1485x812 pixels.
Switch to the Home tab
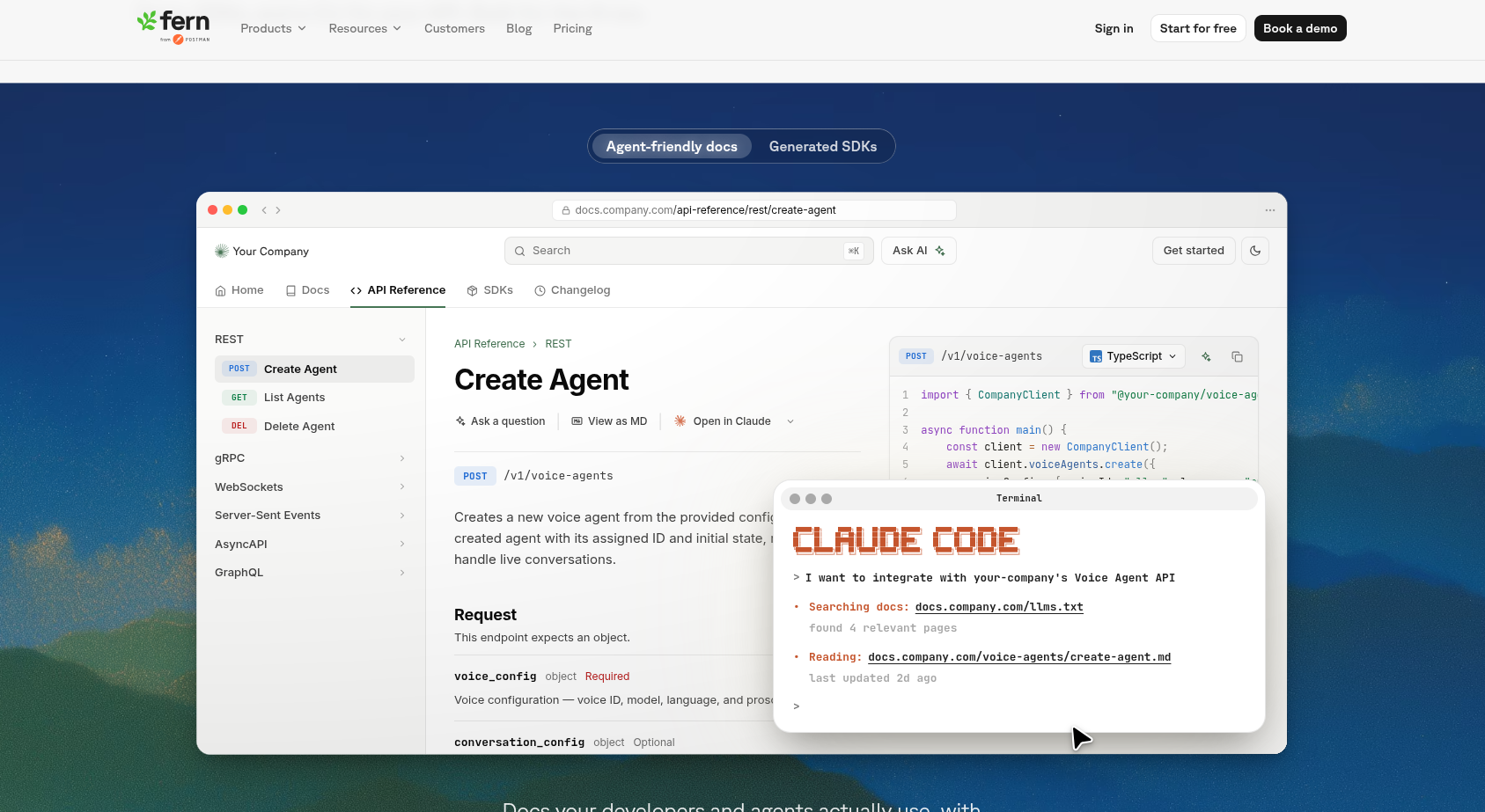click(x=239, y=290)
